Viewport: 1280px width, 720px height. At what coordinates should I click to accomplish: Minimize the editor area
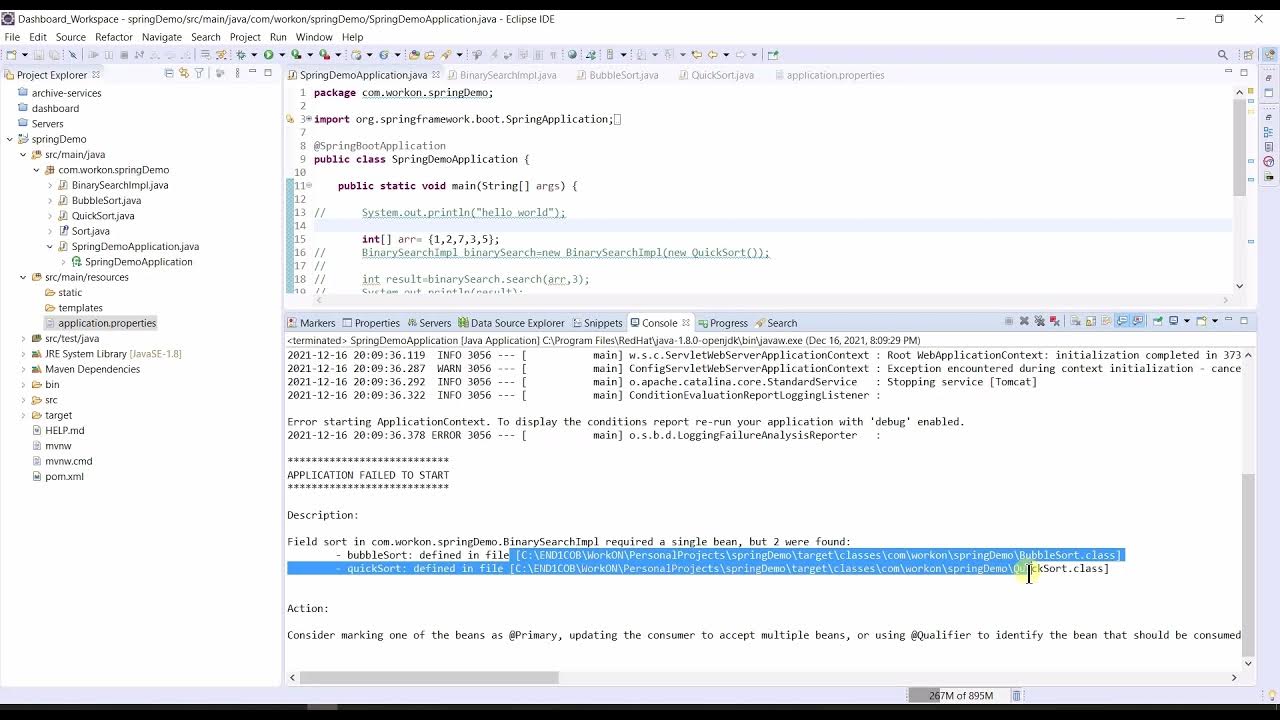[x=1228, y=72]
